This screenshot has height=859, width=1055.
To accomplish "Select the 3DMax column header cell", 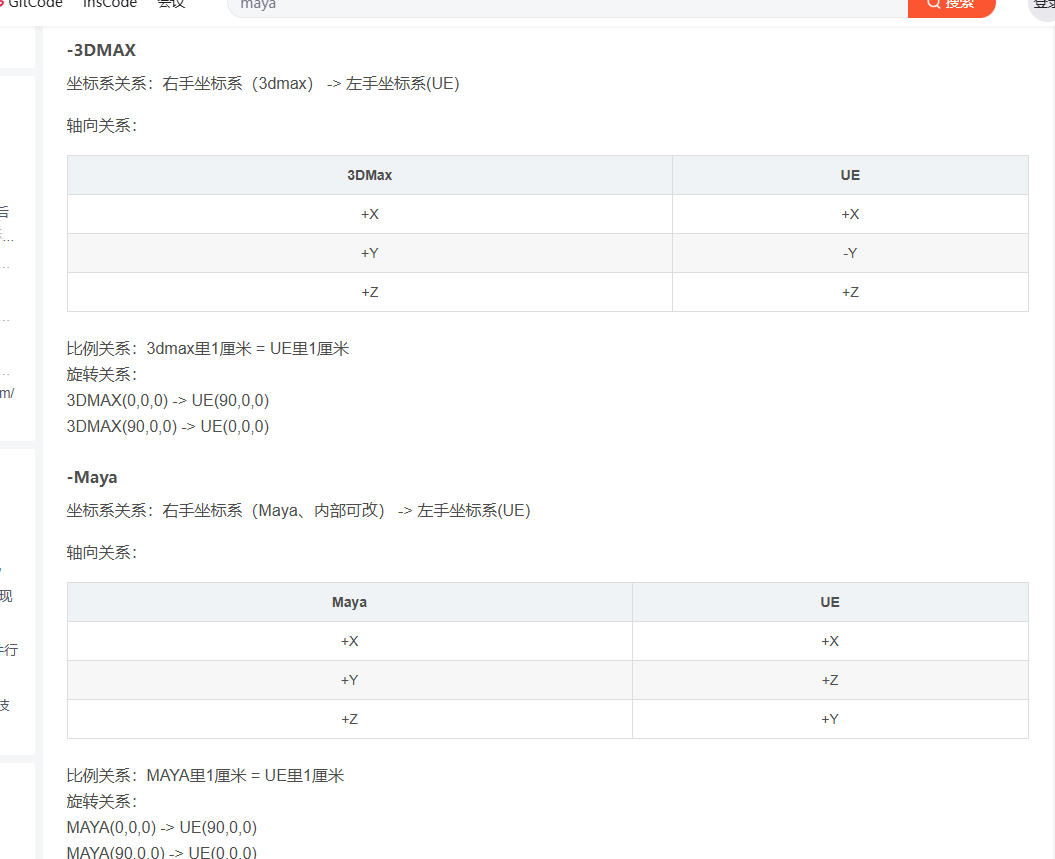I will click(369, 175).
